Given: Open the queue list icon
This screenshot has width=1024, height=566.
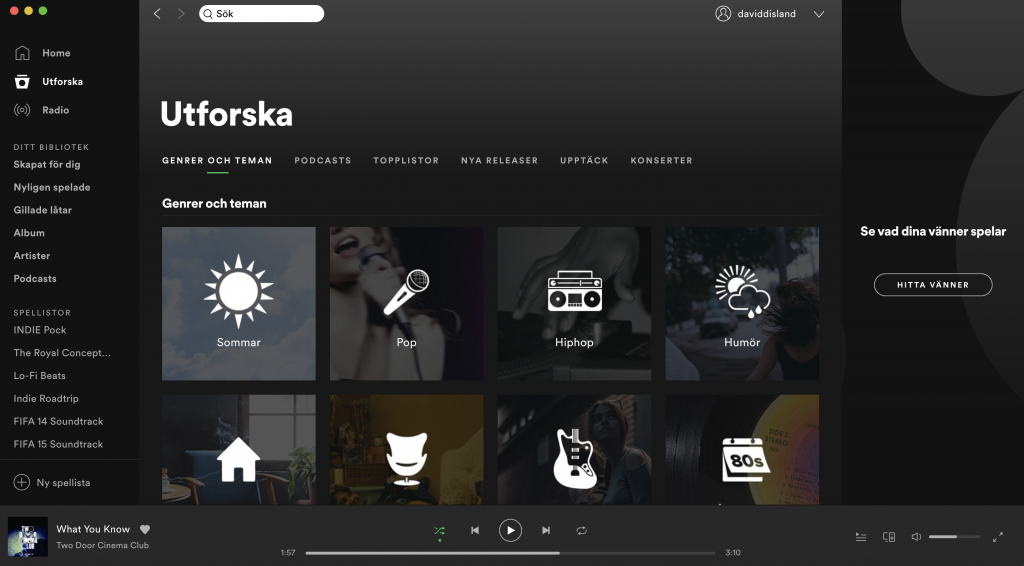Looking at the screenshot, I should tap(861, 537).
